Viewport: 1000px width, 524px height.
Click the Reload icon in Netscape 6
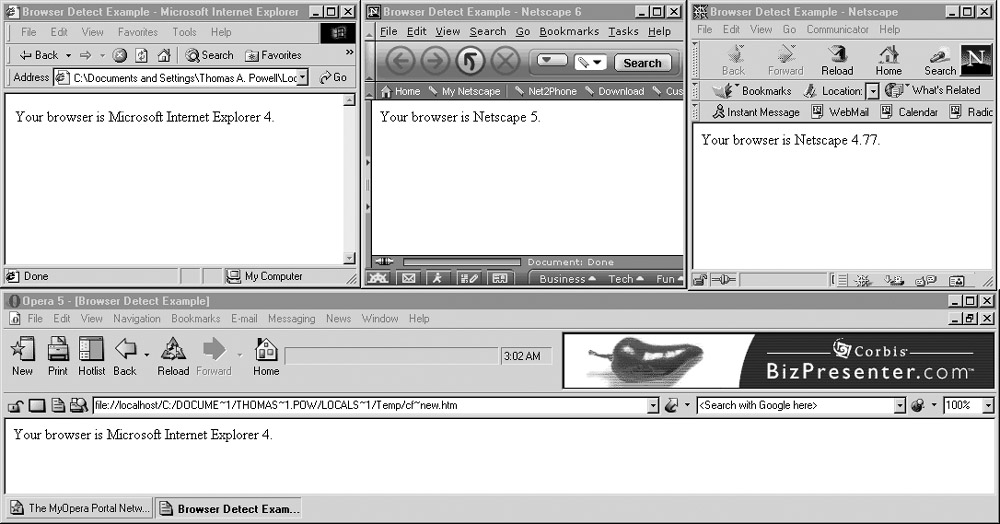[x=469, y=62]
